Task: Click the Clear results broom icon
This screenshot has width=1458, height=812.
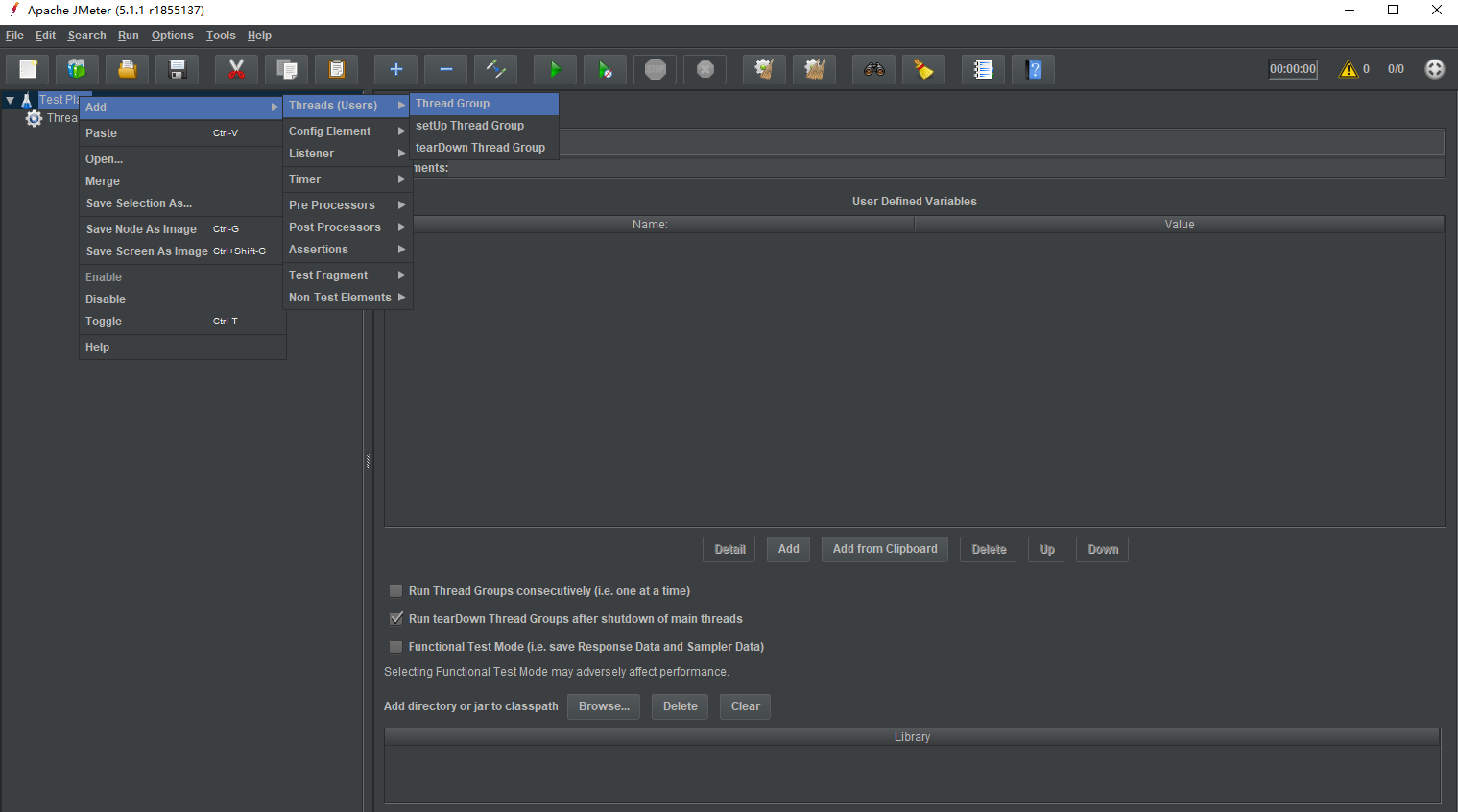Action: (x=764, y=69)
